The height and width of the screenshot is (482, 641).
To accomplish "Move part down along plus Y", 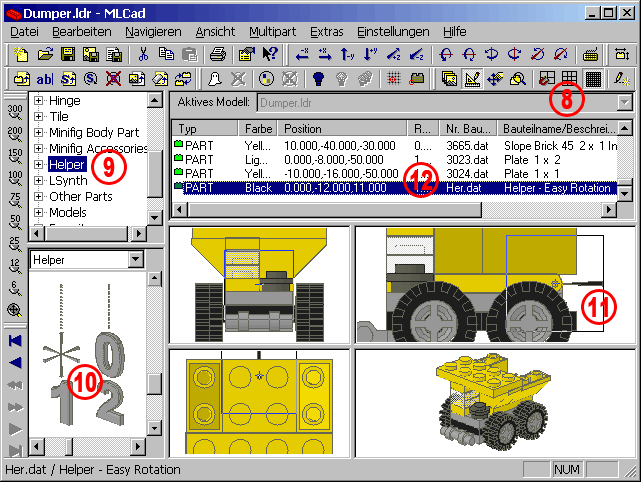I will [x=370, y=54].
